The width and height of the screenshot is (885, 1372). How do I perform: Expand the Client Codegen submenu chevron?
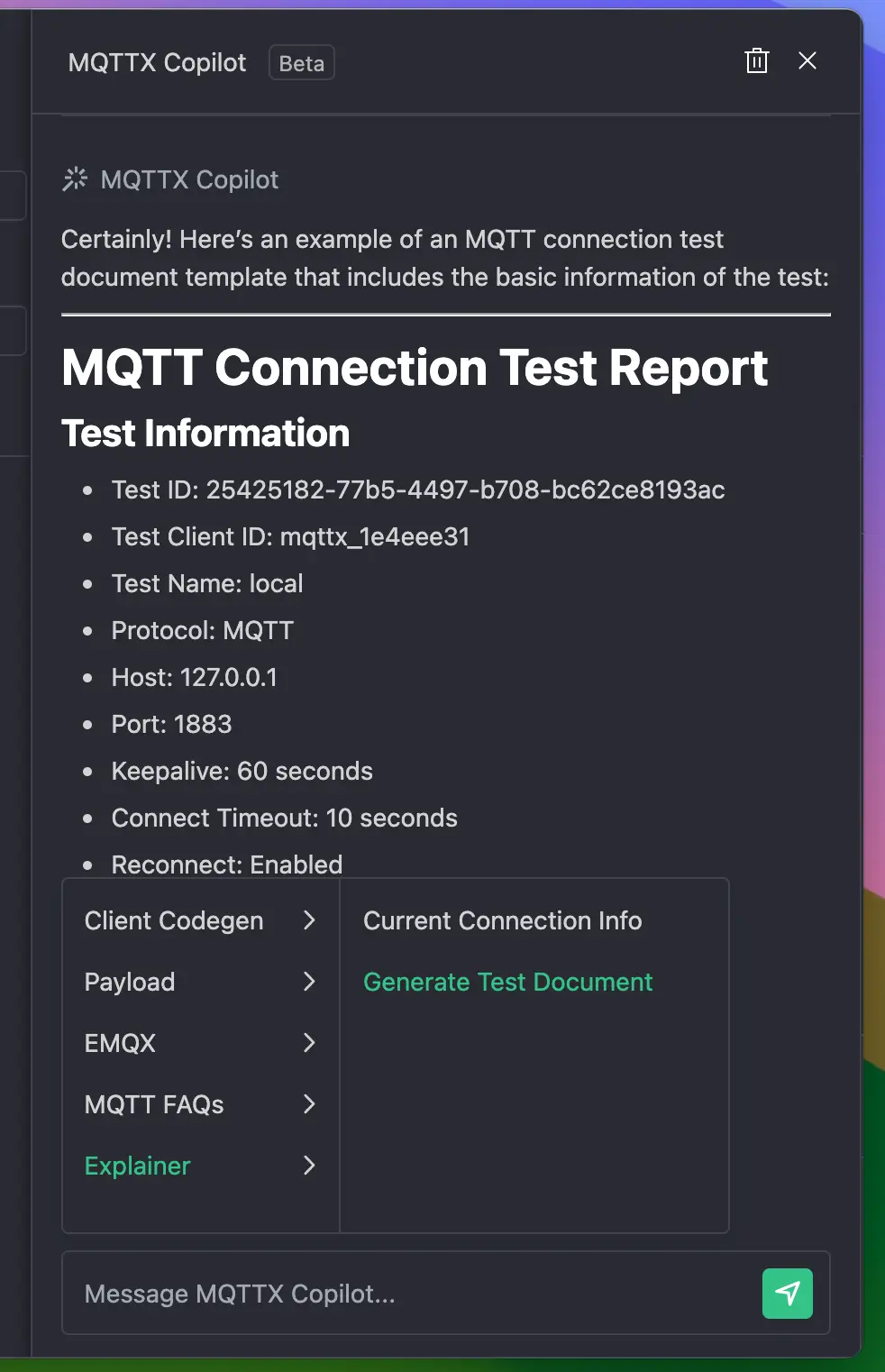pyautogui.click(x=310, y=920)
